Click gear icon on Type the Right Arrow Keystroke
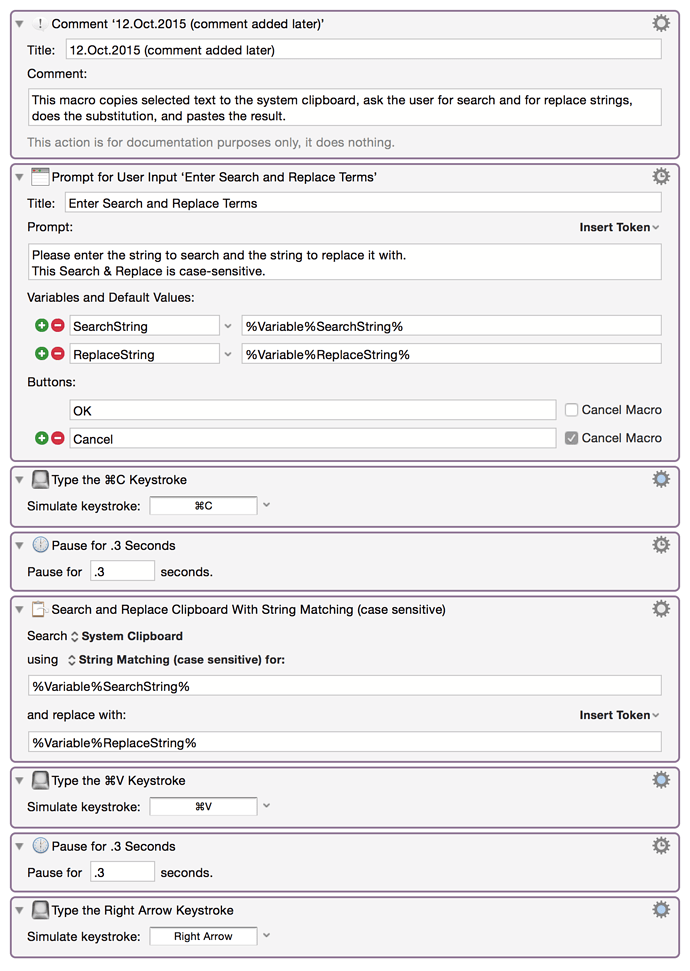Image resolution: width=690 pixels, height=971 pixels. tap(661, 910)
